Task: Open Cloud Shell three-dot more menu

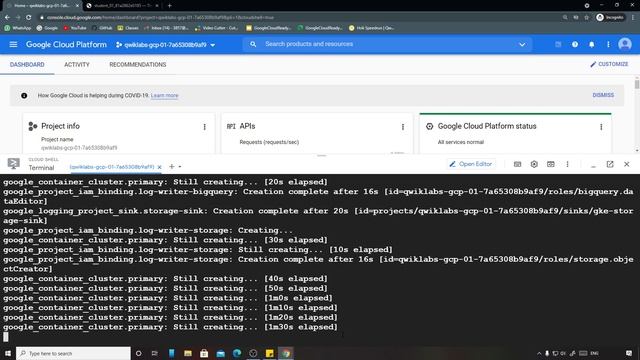Action: point(567,164)
